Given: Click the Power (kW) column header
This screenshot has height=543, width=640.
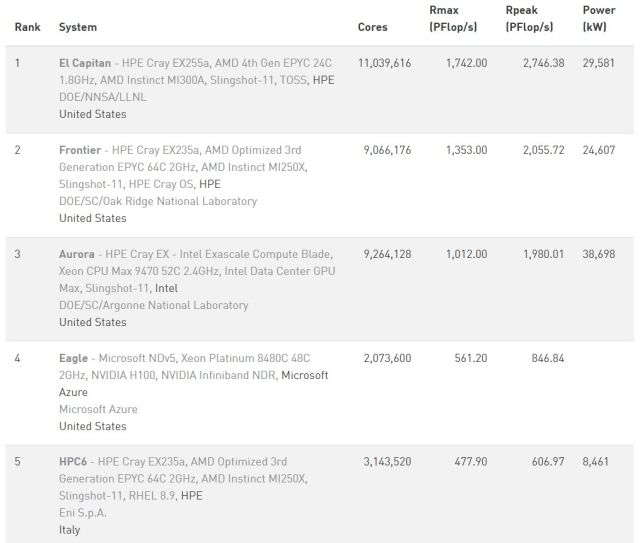Looking at the screenshot, I should [x=598, y=18].
